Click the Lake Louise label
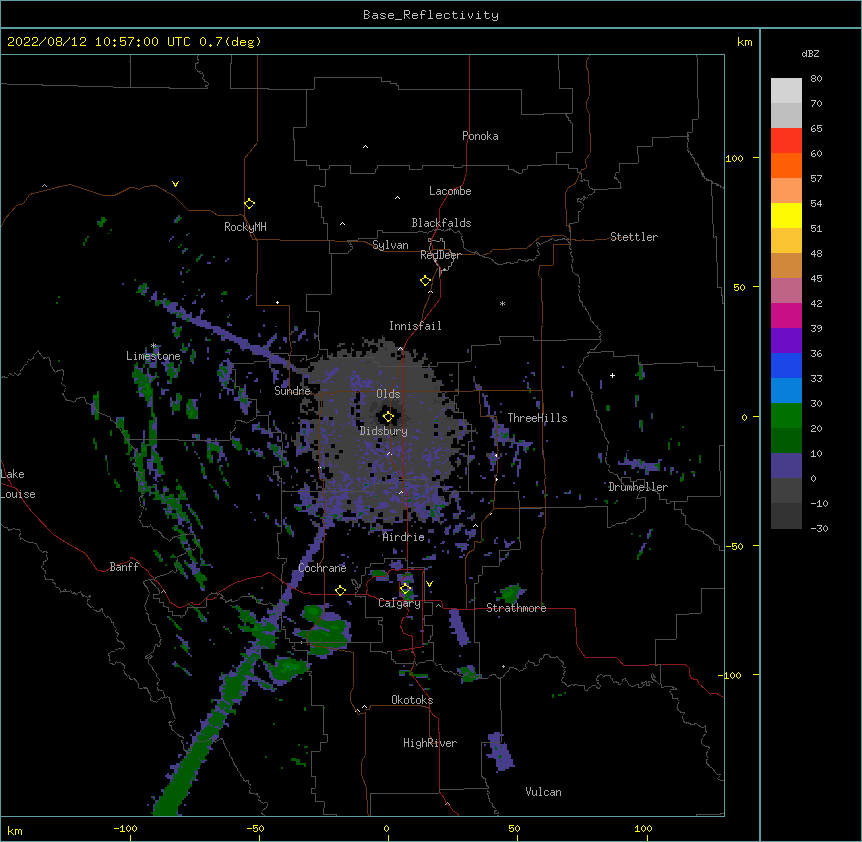This screenshot has width=862, height=842. coord(18,484)
